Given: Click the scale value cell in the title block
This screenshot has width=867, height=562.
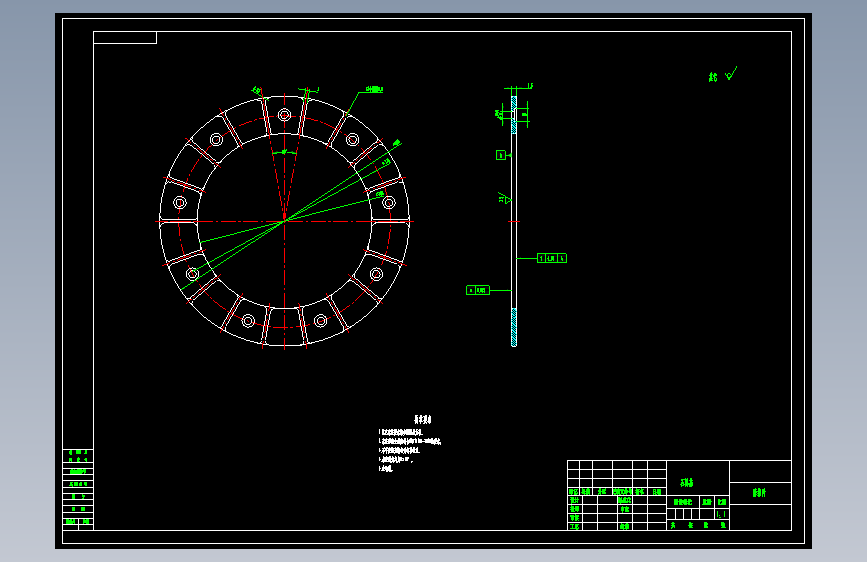Looking at the screenshot, I should coord(722,514).
